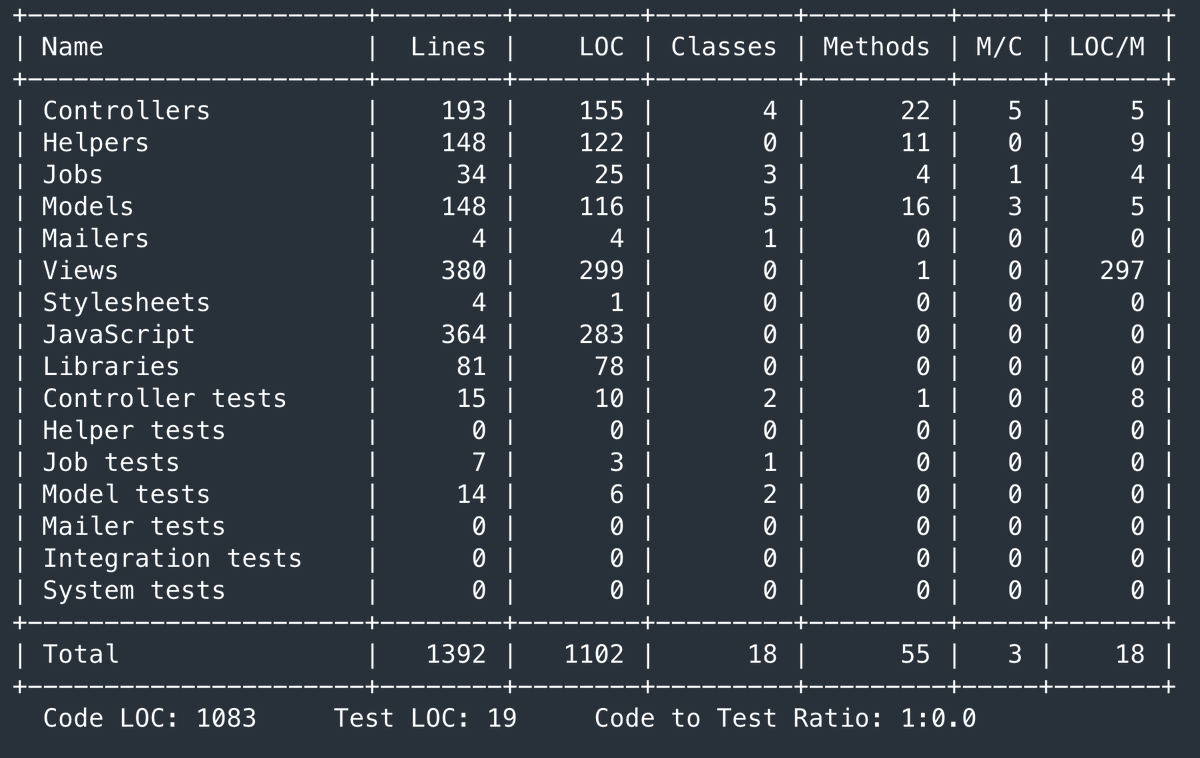Select the "M/C" column header

click(x=999, y=47)
